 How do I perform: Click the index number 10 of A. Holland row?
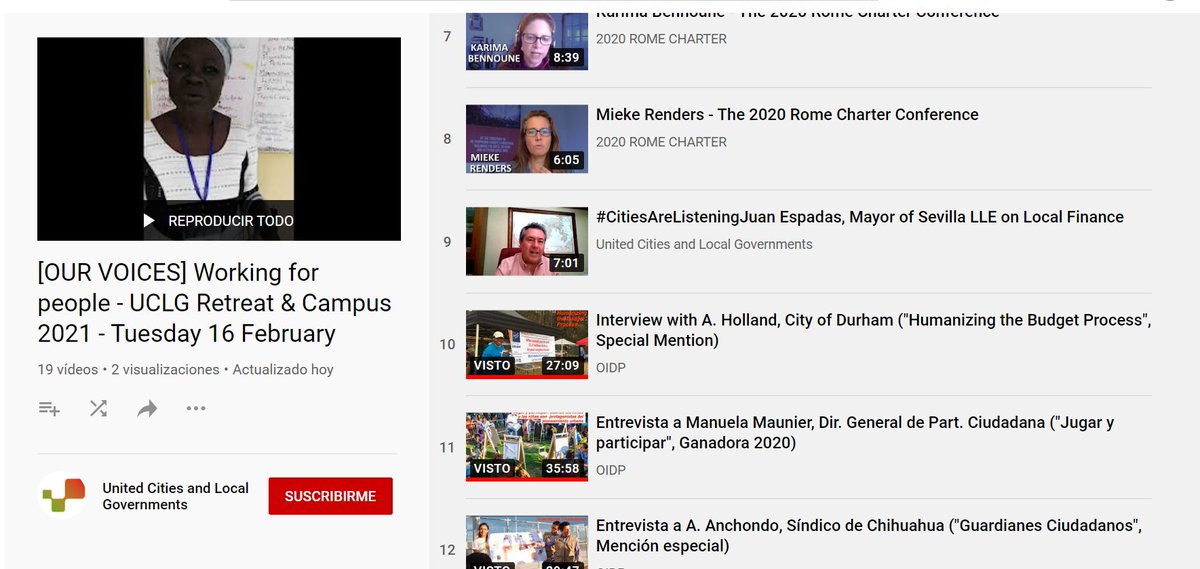pyautogui.click(x=447, y=344)
